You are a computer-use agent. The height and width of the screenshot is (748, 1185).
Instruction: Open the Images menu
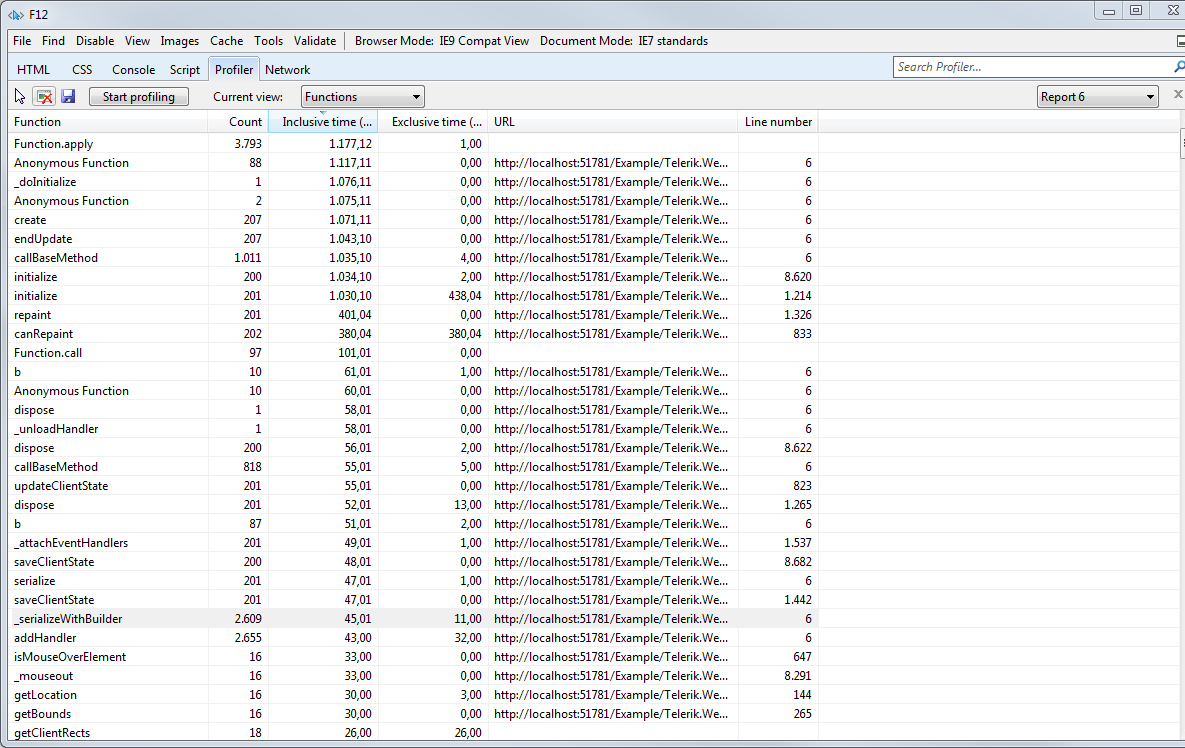(x=179, y=41)
